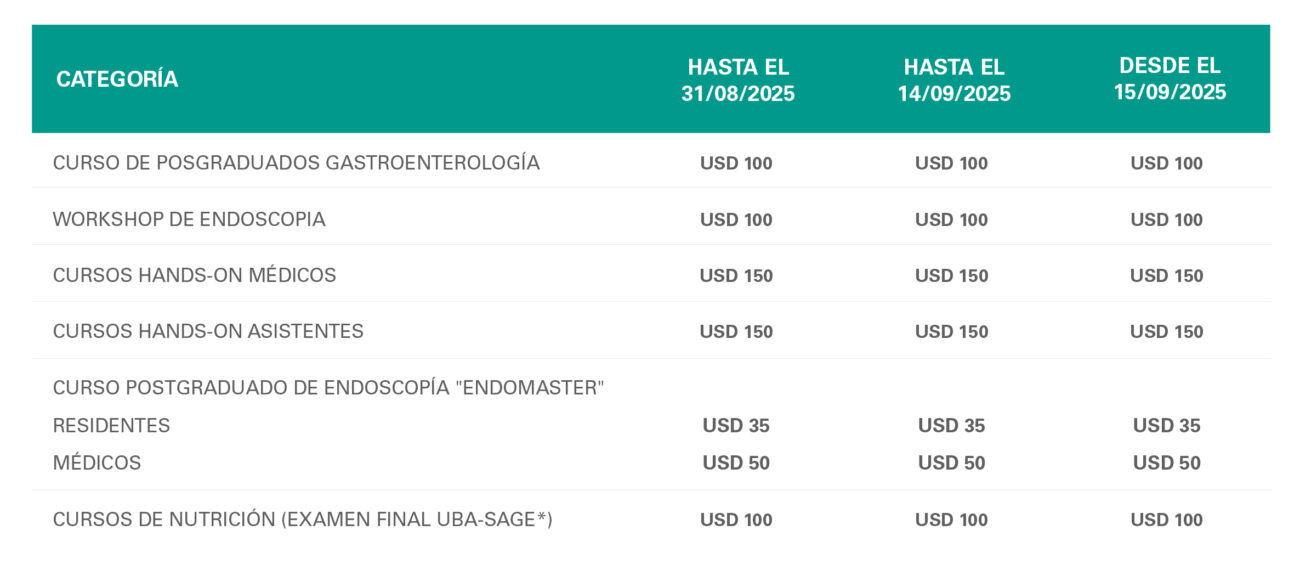Click the Médicos sub-row under Endomaster
This screenshot has height=570, width=1300.
click(x=97, y=462)
